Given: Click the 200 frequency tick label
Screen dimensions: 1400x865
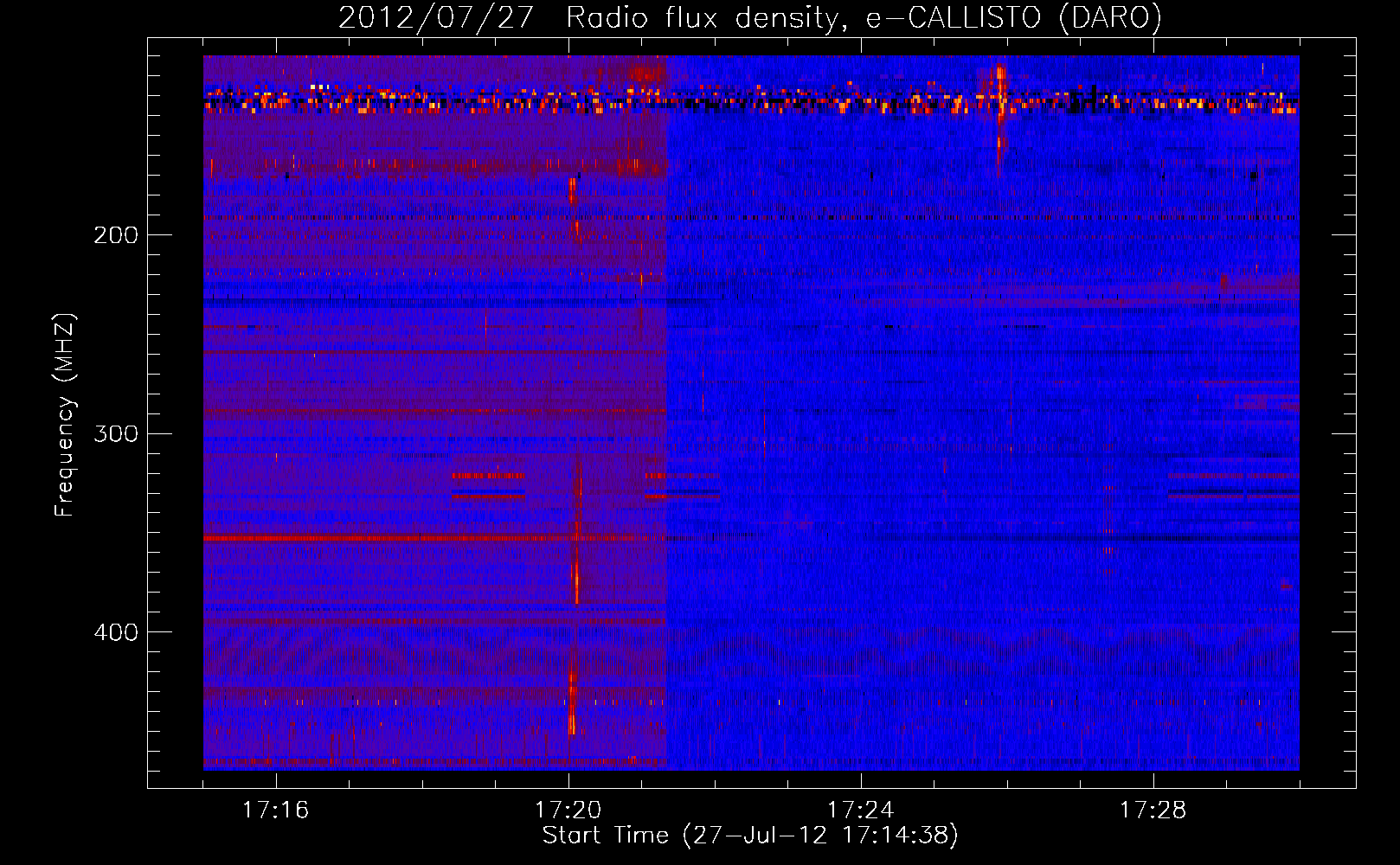Looking at the screenshot, I should pos(116,235).
